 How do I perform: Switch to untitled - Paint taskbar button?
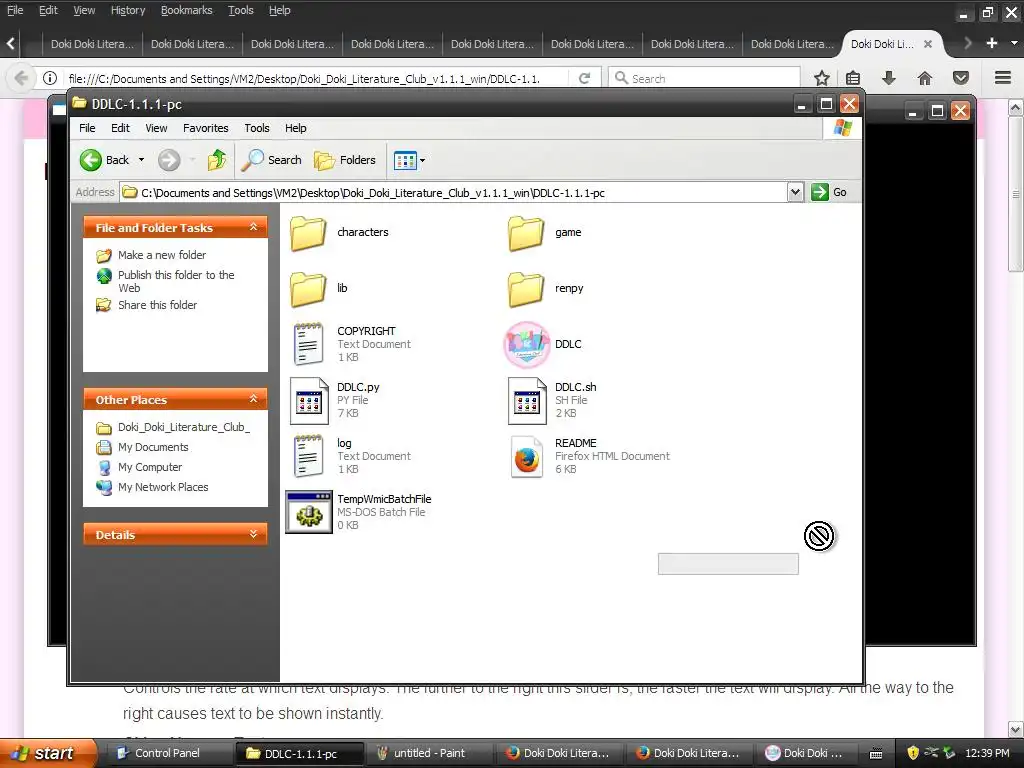429,753
